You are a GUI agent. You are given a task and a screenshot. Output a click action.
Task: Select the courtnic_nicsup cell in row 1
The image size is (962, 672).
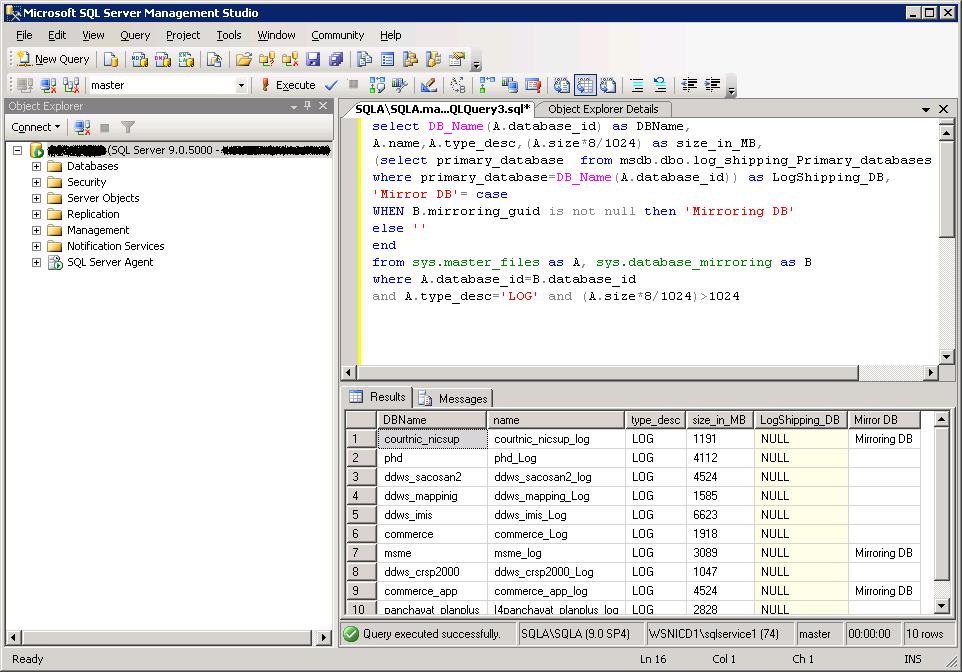432,439
